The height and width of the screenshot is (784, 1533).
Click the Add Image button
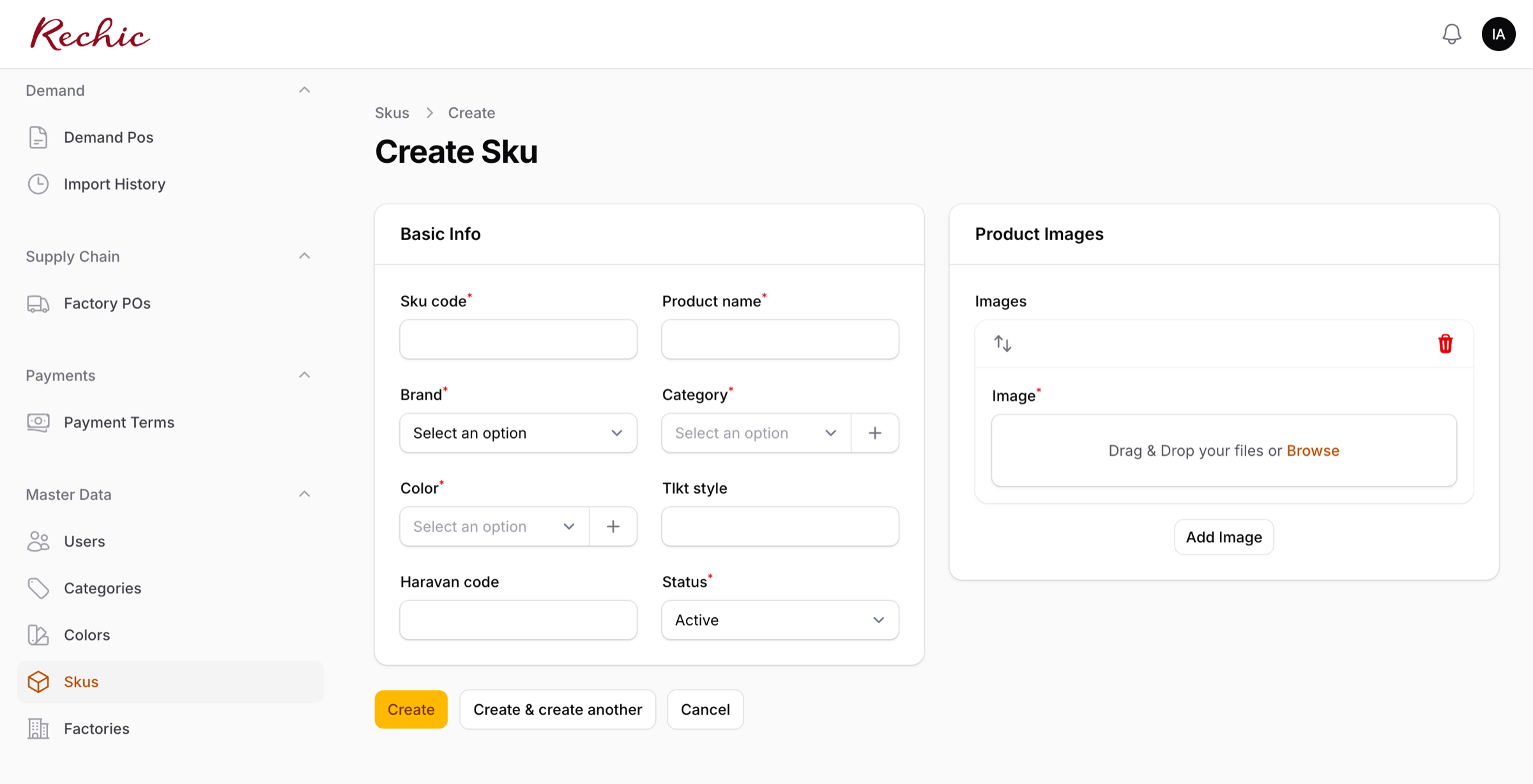pyautogui.click(x=1223, y=537)
